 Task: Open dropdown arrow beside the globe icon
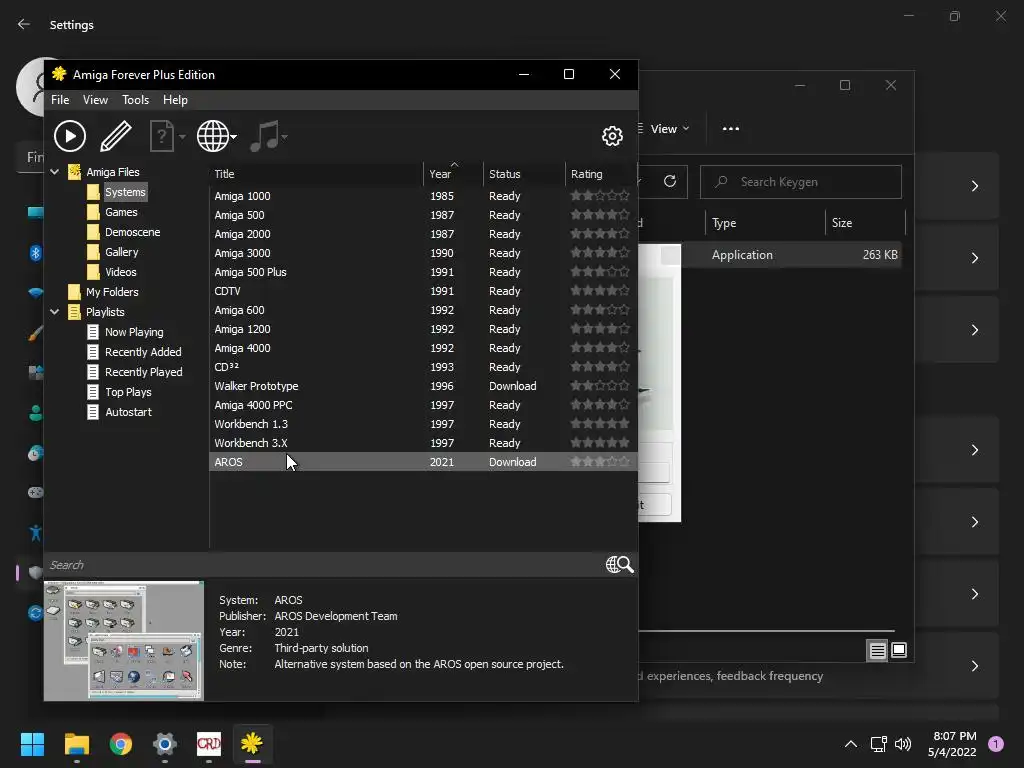234,136
